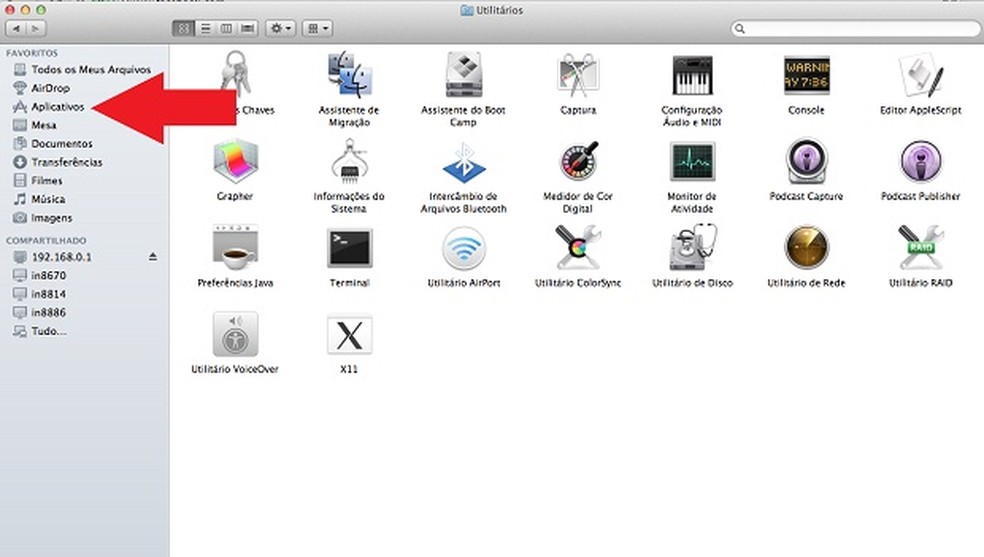Select the X11 icon
The width and height of the screenshot is (984, 557).
coord(349,335)
